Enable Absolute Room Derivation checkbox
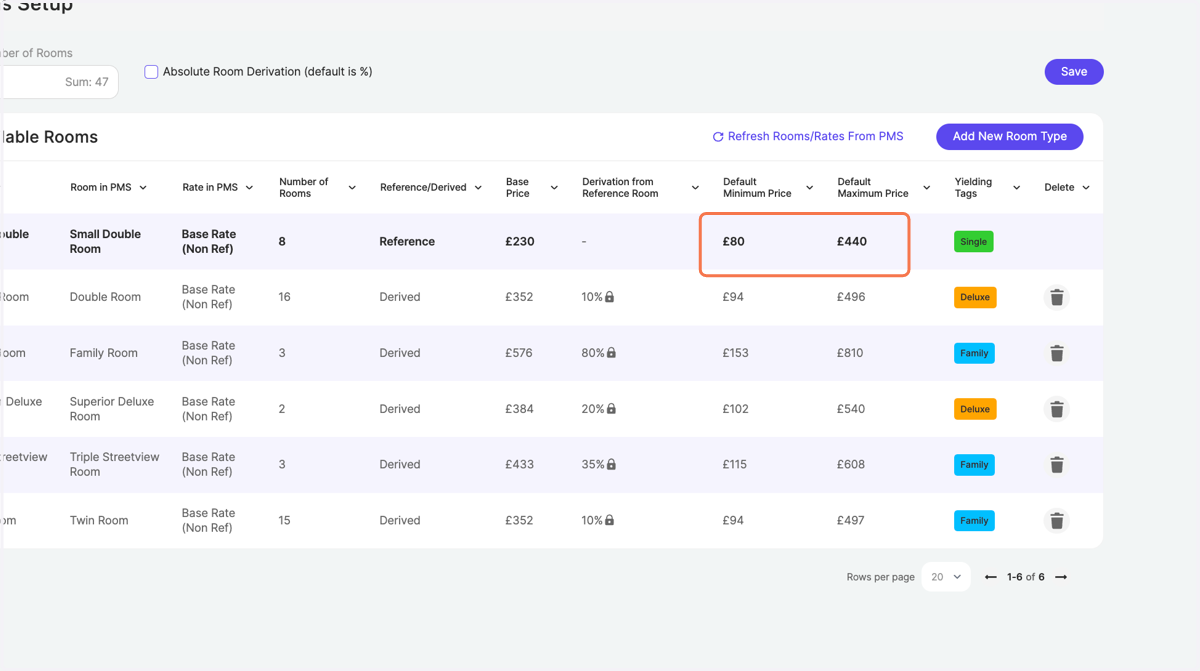Screen dimensions: 1200x671 point(151,72)
